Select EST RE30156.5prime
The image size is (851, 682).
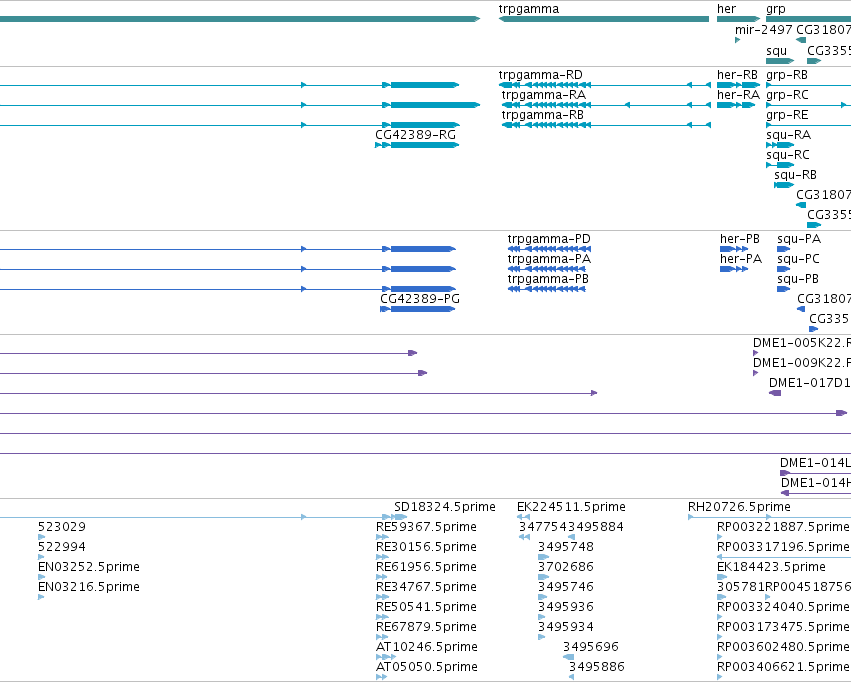(426, 547)
